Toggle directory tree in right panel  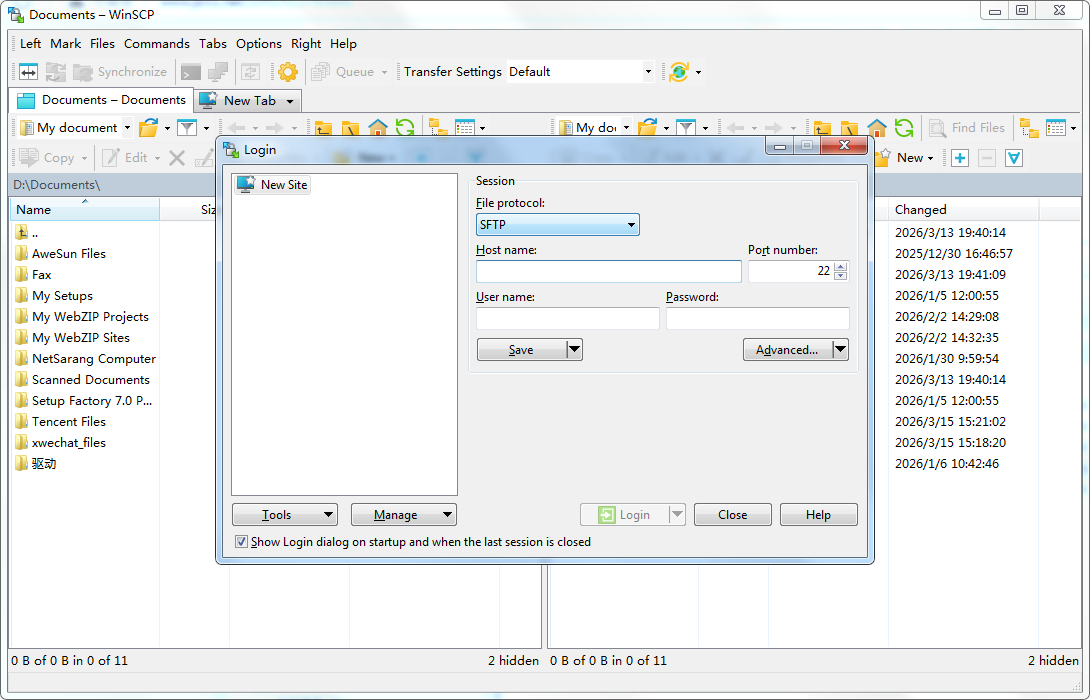click(1029, 128)
